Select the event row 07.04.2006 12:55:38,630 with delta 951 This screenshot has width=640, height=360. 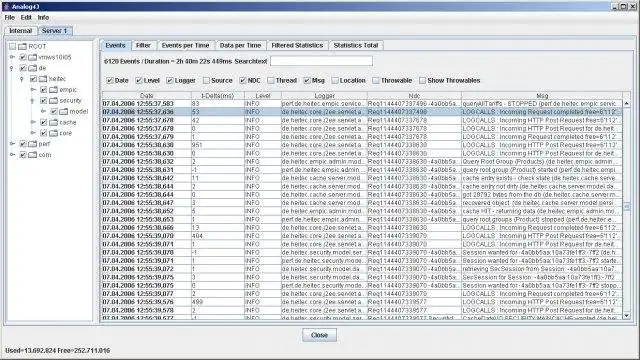[x=362, y=145]
